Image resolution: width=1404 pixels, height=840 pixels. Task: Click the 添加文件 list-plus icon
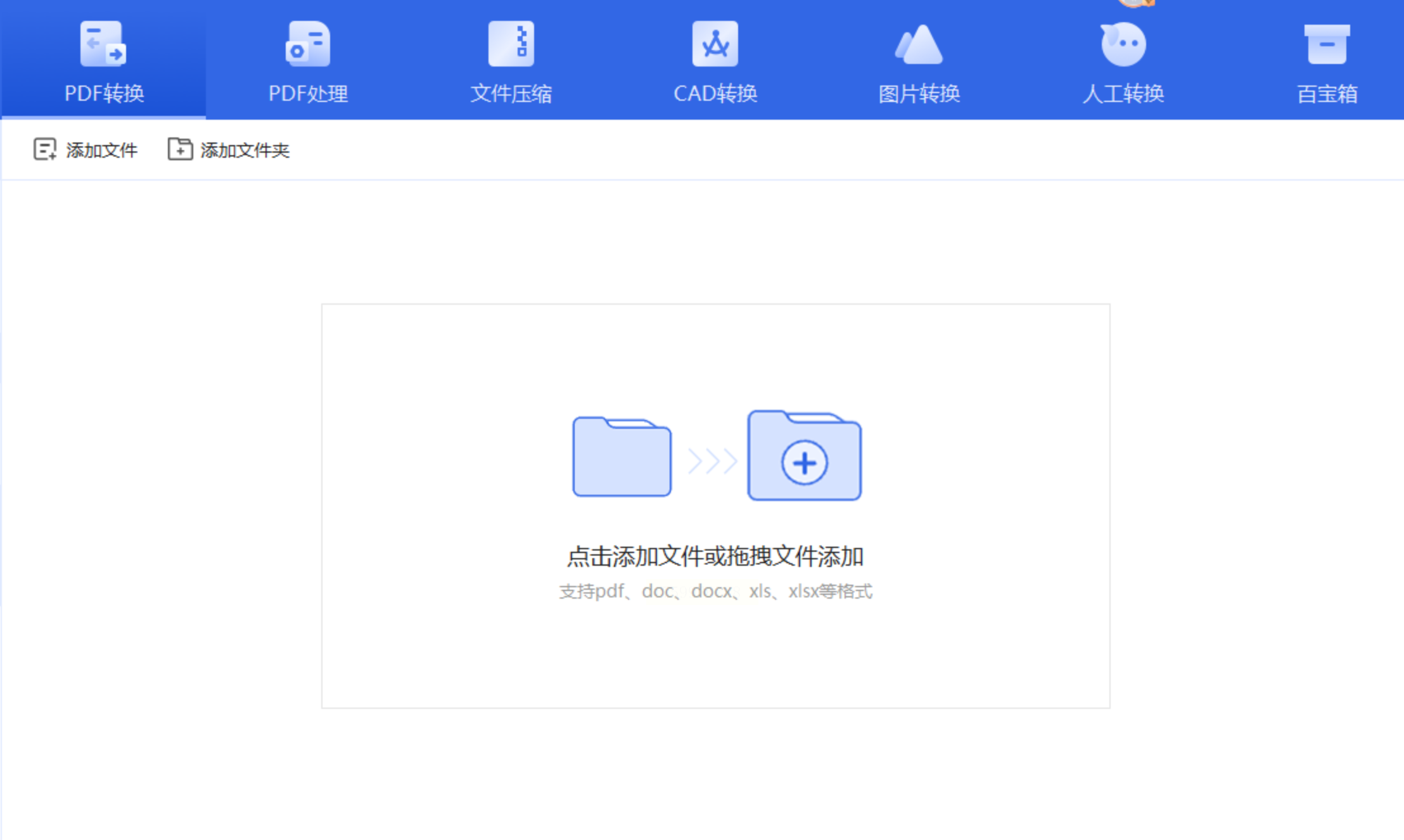coord(44,150)
